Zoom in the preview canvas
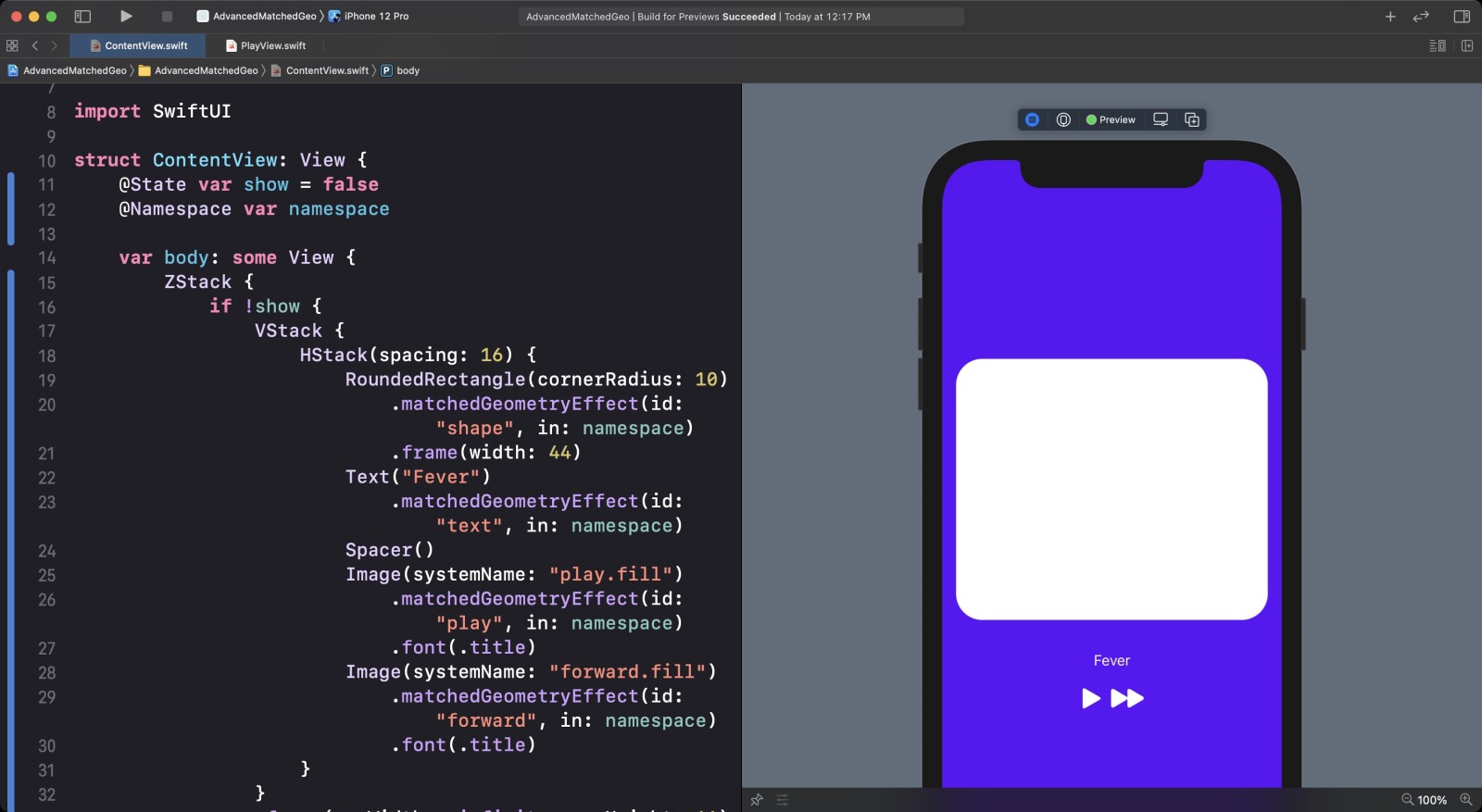This screenshot has height=812, width=1482. [x=1465, y=800]
